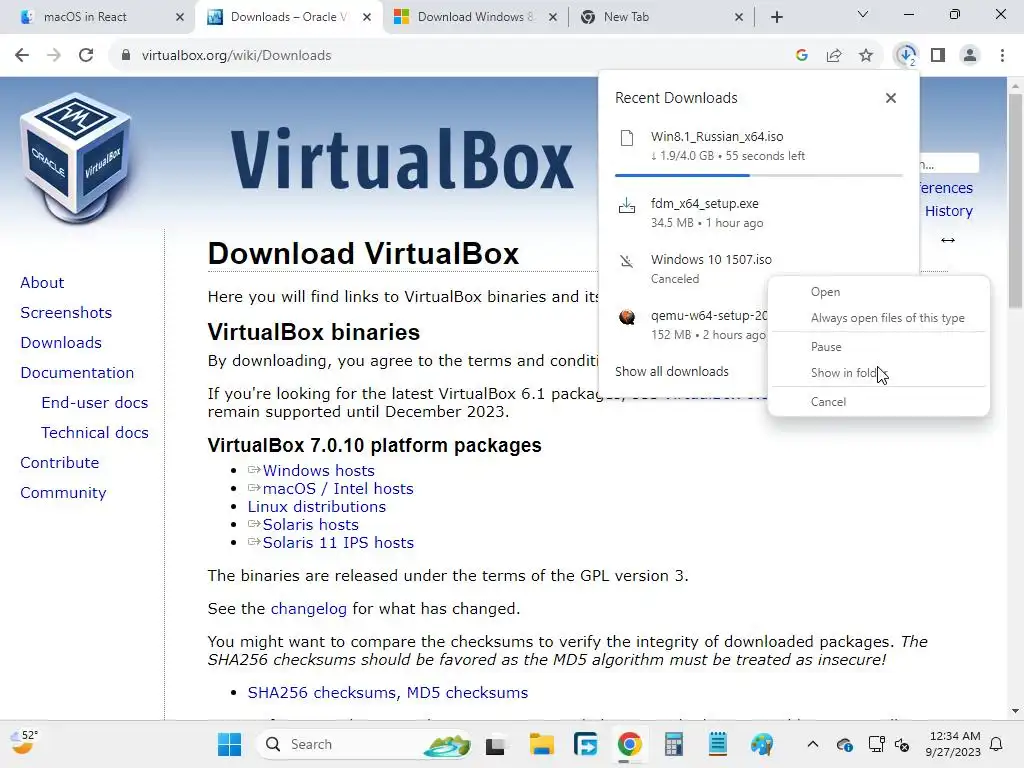Open Technical docs sidebar link
Image resolution: width=1024 pixels, height=768 pixels.
coord(95,433)
